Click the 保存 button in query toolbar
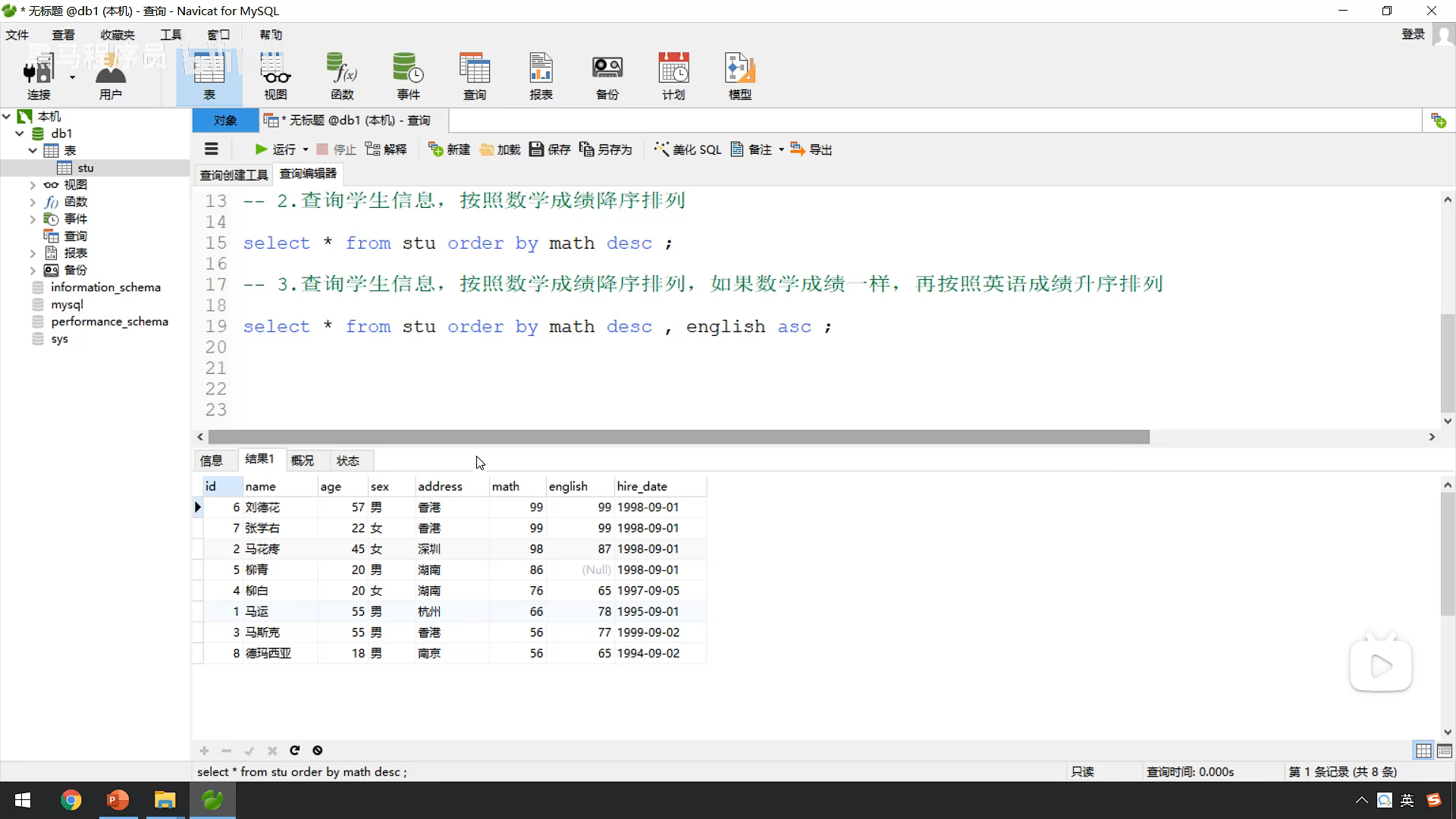The image size is (1456, 819). point(550,149)
